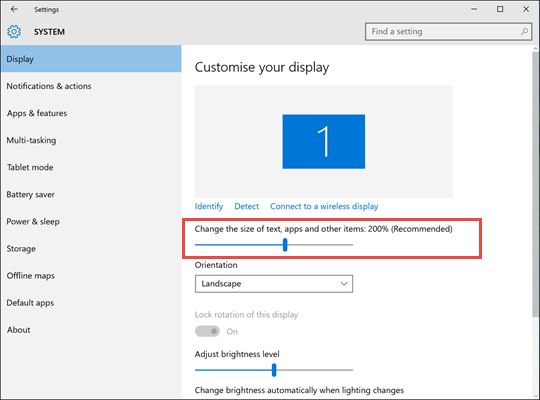Toggle Lock rotation of this display

207,331
